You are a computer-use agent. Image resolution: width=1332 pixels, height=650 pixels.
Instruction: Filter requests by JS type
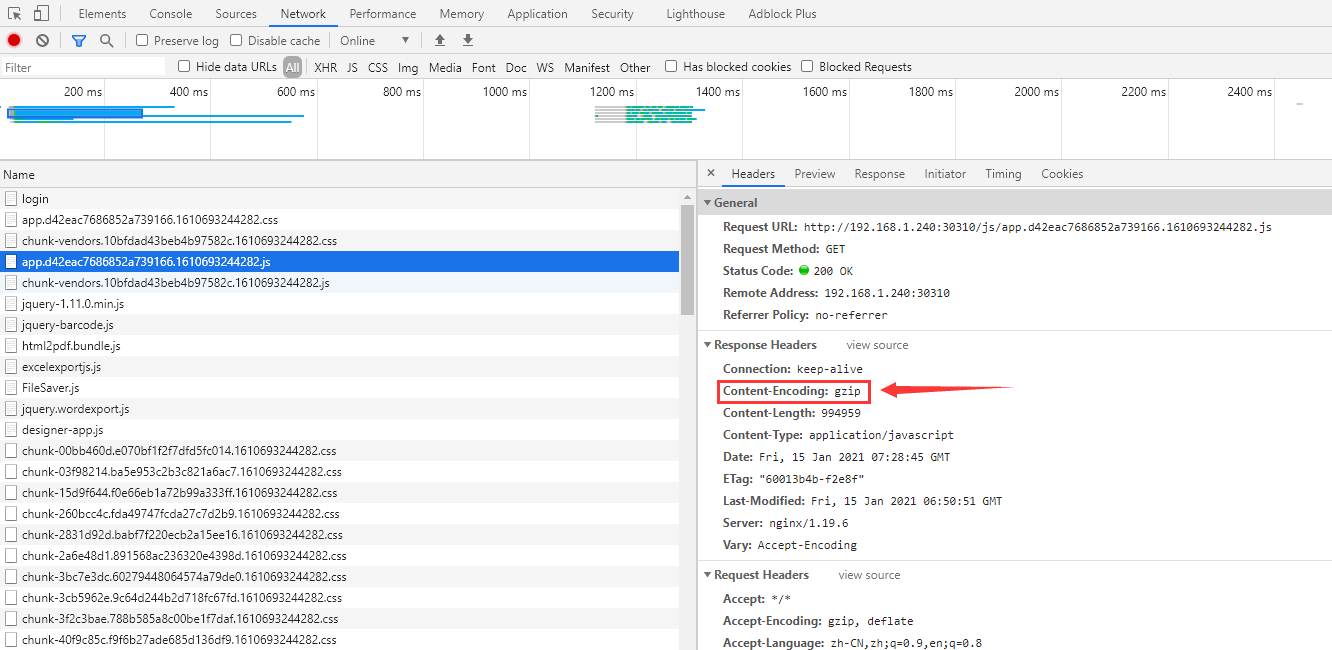pos(352,67)
